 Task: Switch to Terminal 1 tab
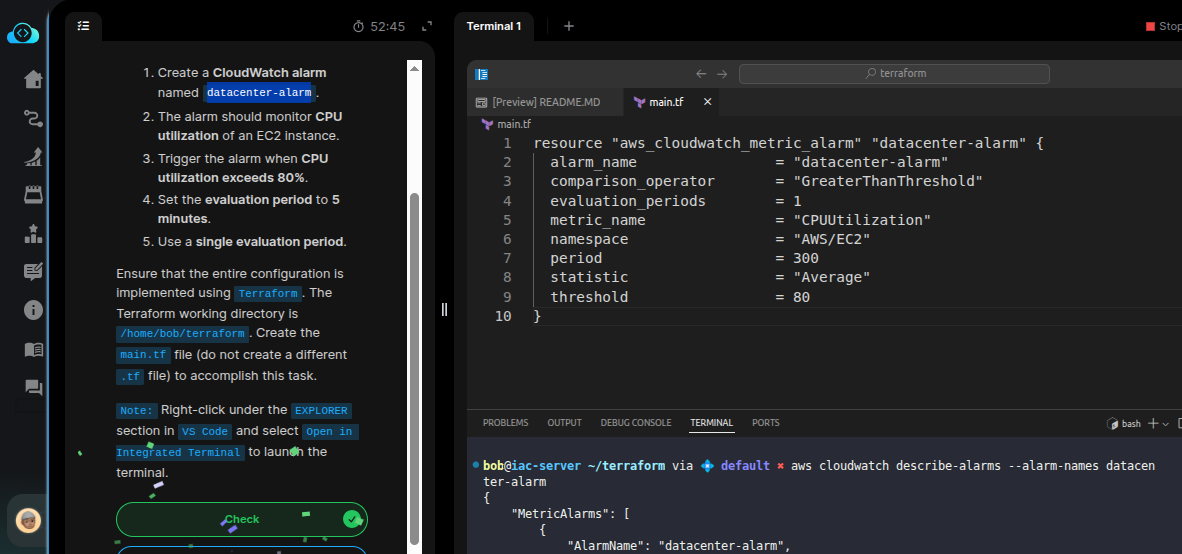point(494,26)
